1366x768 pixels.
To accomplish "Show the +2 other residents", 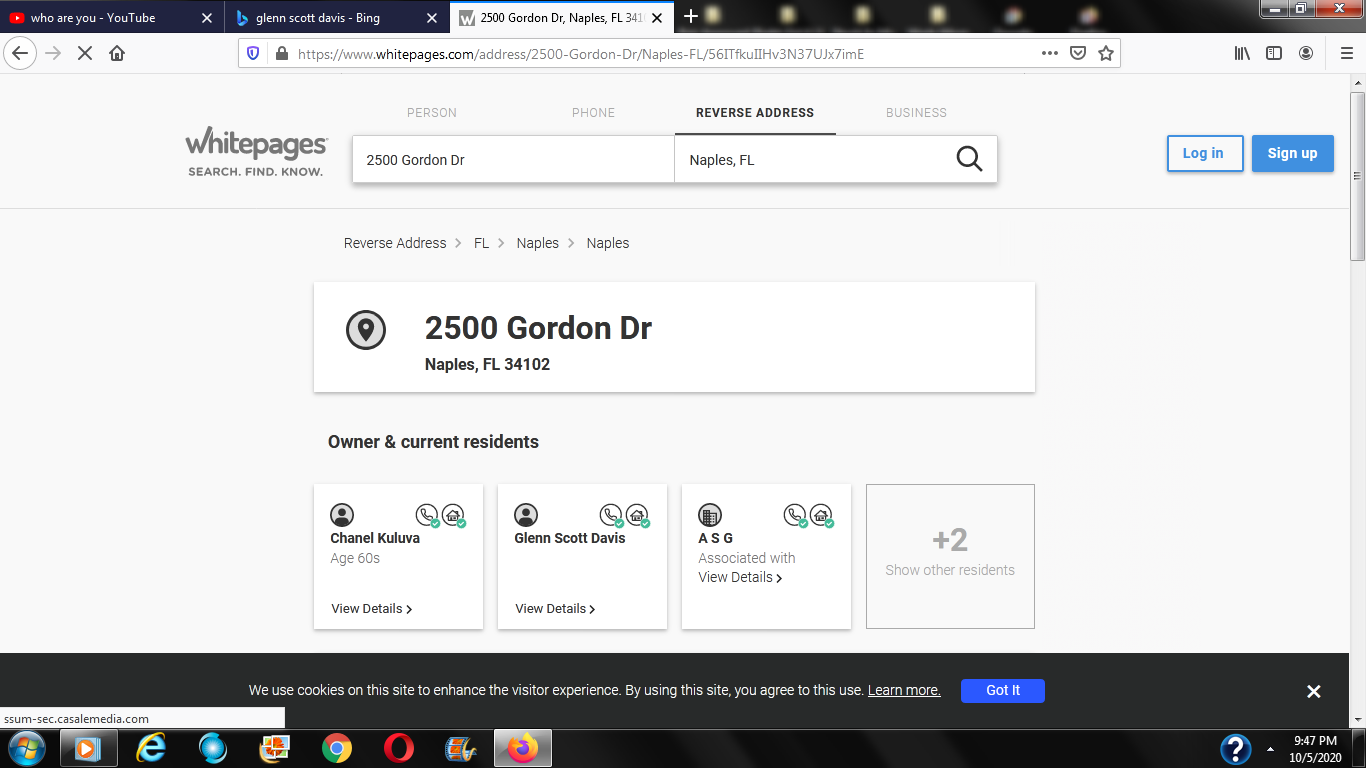I will point(950,556).
